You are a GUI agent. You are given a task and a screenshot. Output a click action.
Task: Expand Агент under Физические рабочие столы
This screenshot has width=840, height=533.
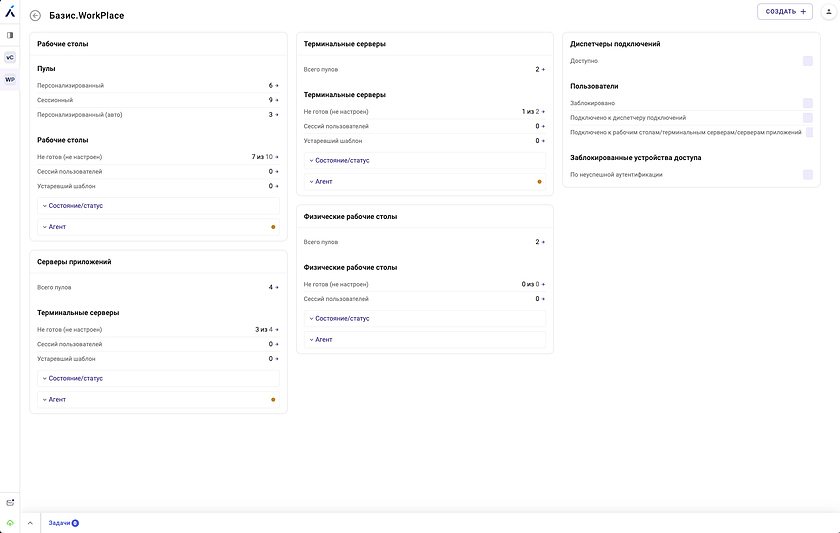[323, 340]
